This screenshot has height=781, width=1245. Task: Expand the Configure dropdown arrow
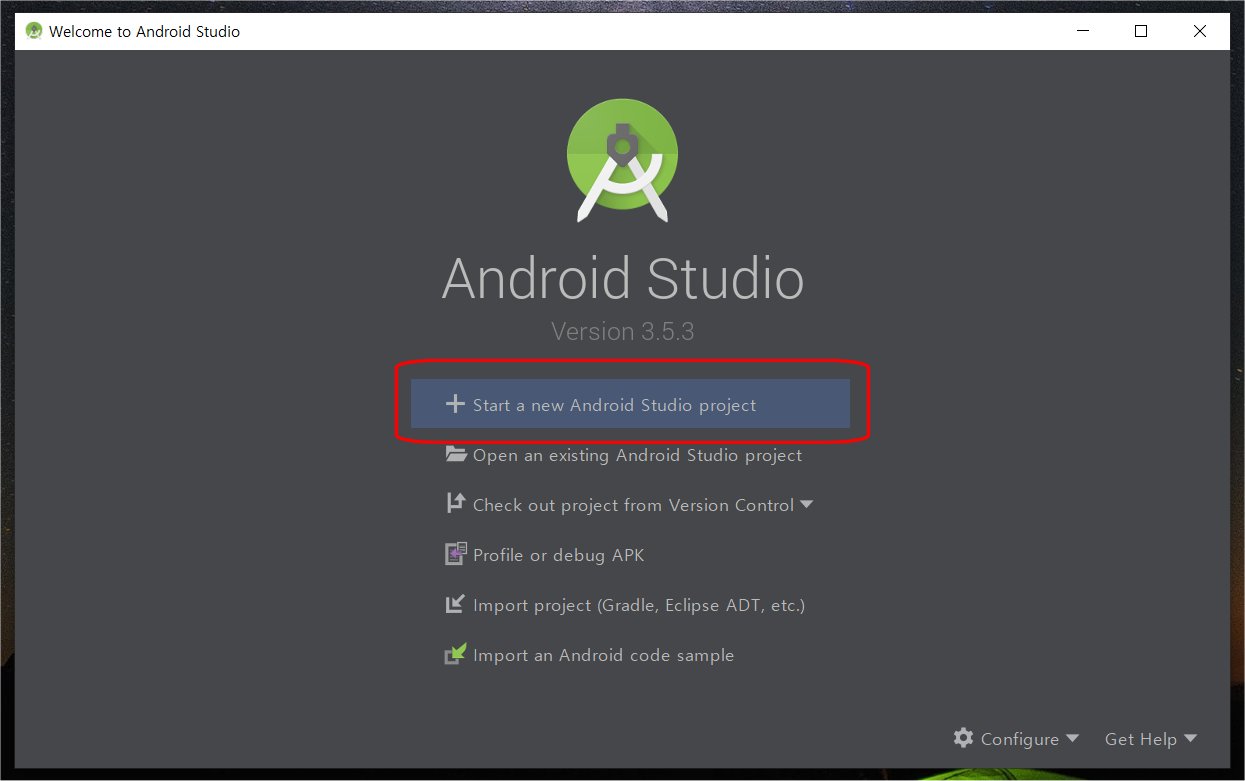[x=1072, y=738]
